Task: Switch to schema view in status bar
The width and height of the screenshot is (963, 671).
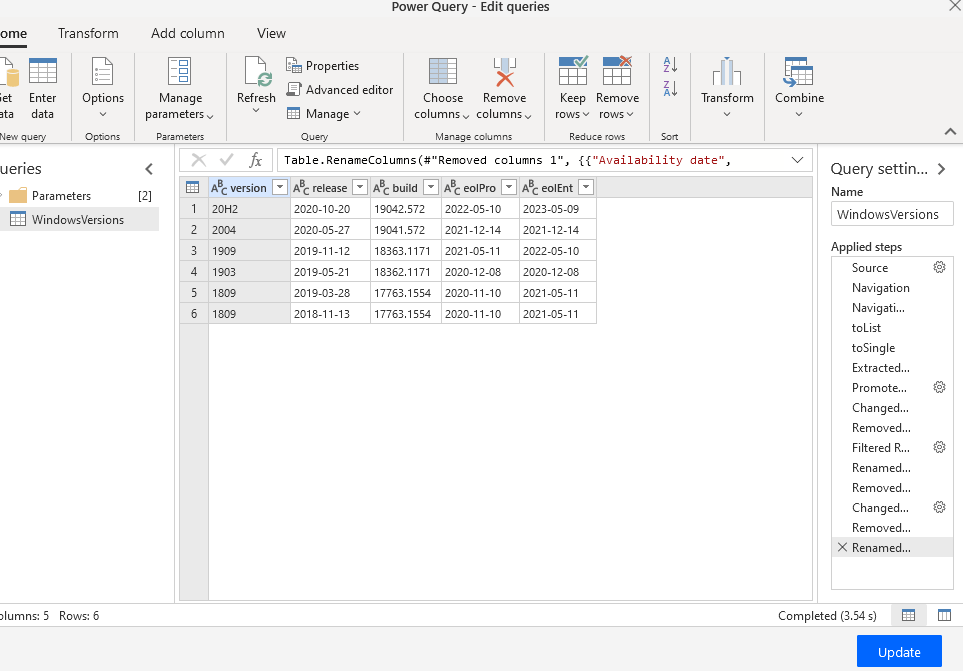Action: click(944, 615)
